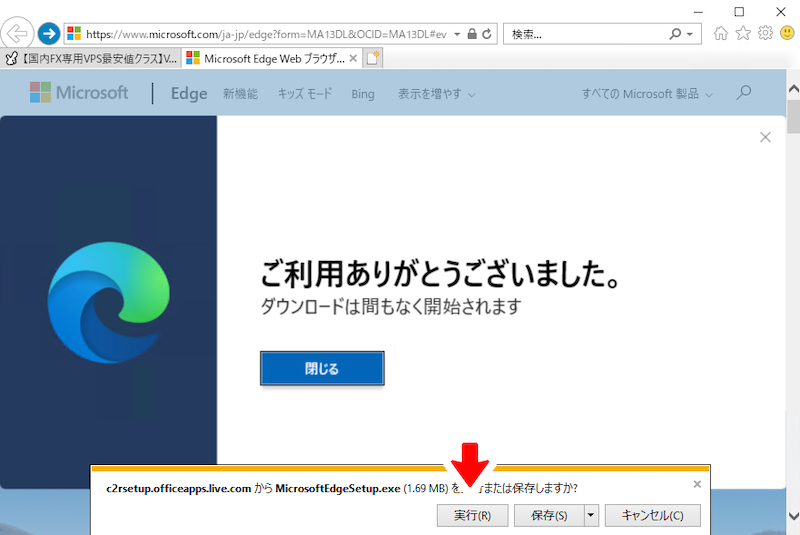
Task: Click 実行(R) to run the download
Action: click(x=472, y=516)
